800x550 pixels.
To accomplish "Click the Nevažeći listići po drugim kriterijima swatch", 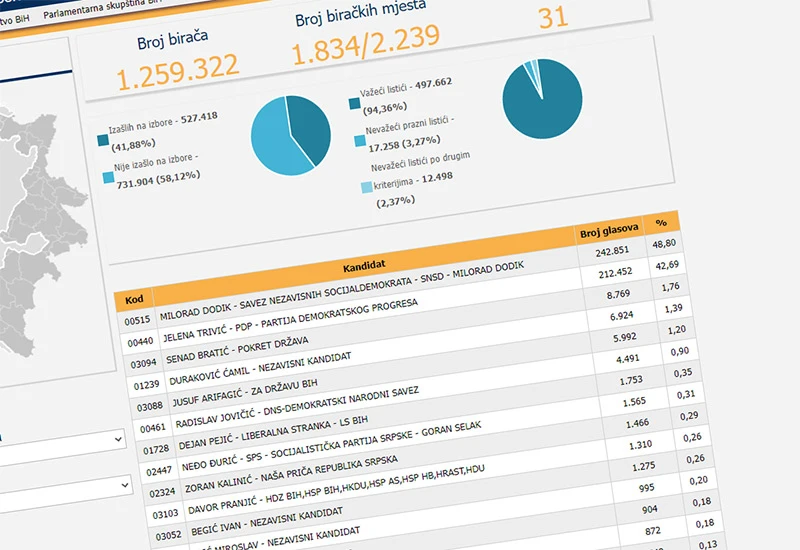I will [366, 187].
